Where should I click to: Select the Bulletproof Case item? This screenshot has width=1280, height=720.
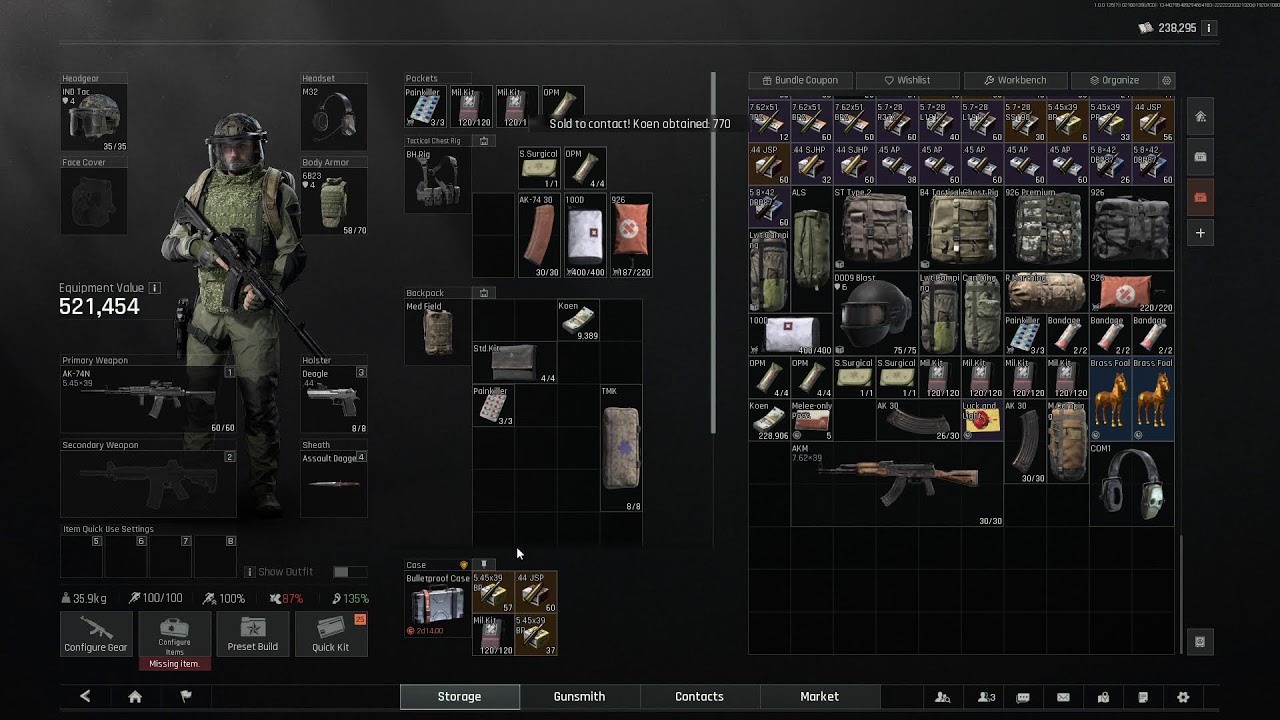[438, 605]
